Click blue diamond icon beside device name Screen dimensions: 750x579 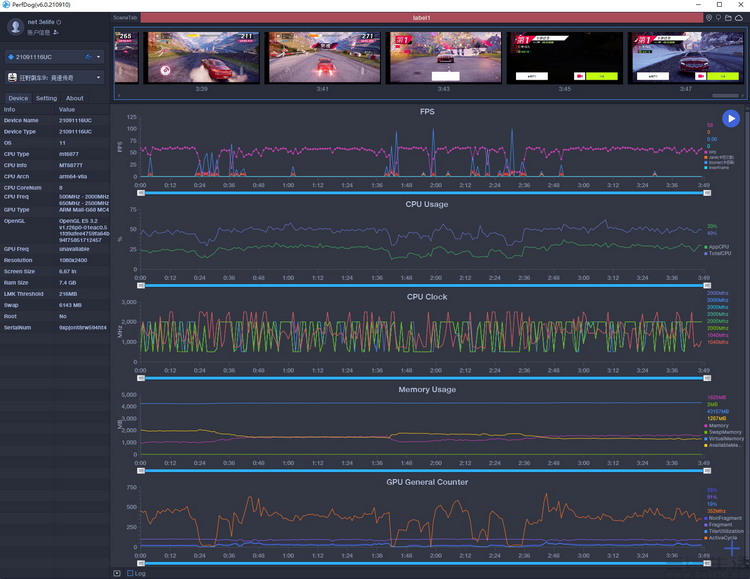coord(11,57)
